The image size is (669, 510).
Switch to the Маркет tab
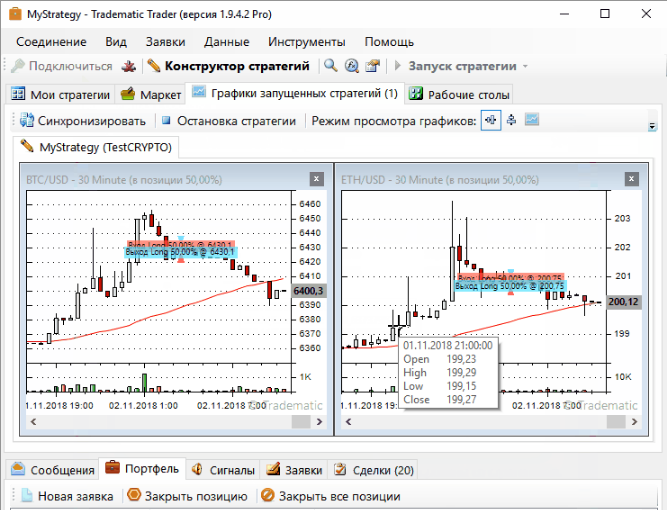pos(151,95)
